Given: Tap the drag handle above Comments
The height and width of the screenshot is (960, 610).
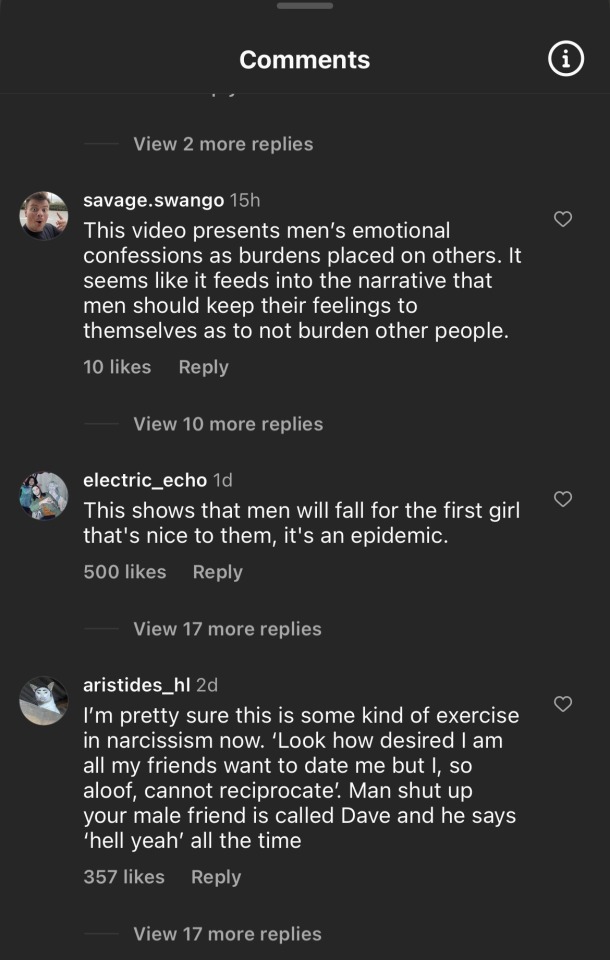Looking at the screenshot, I should (305, 6).
